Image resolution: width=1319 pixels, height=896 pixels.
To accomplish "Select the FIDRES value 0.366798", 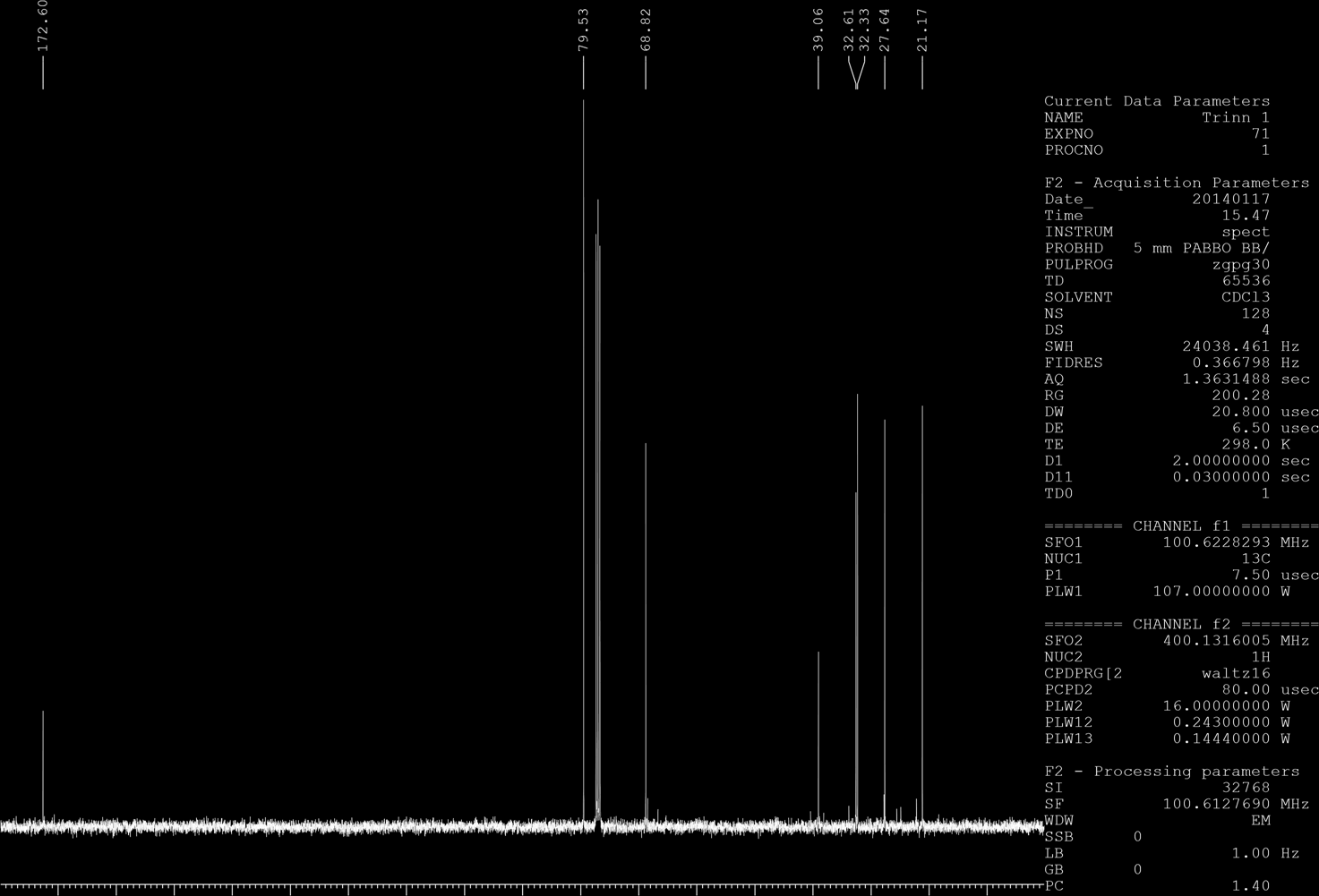I will coord(1231,363).
